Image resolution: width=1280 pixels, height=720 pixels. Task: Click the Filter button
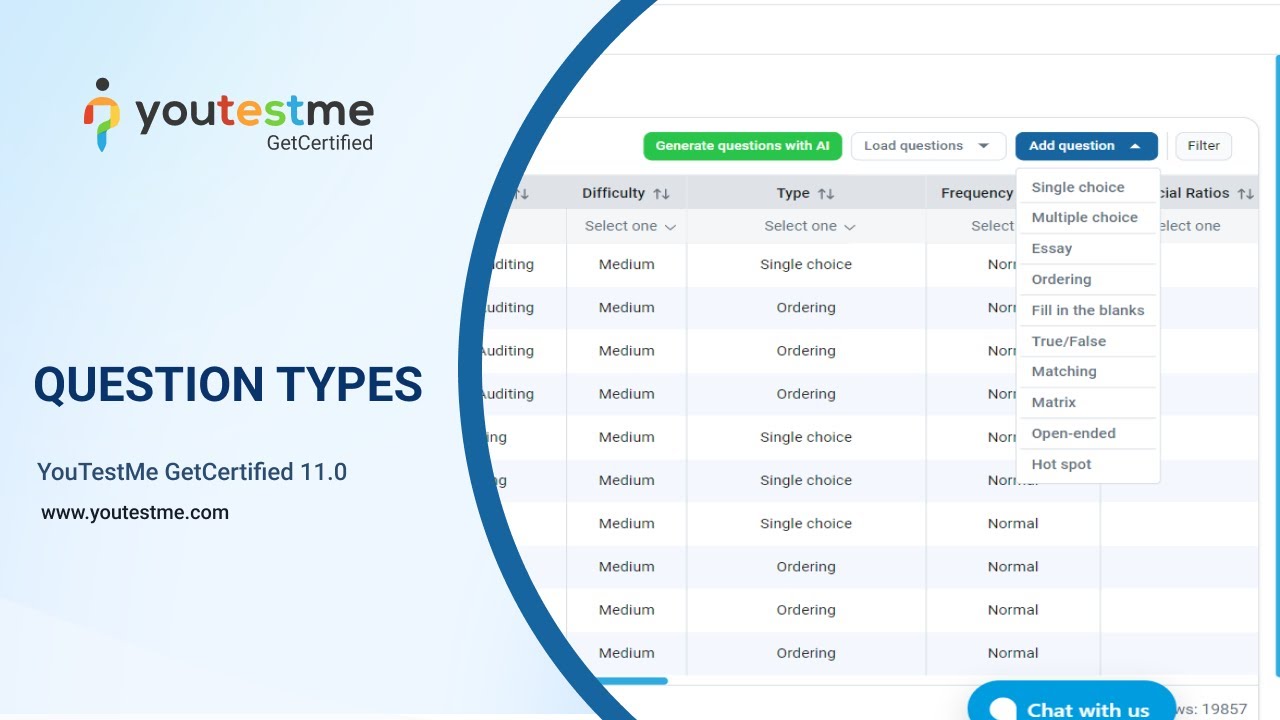pyautogui.click(x=1203, y=146)
